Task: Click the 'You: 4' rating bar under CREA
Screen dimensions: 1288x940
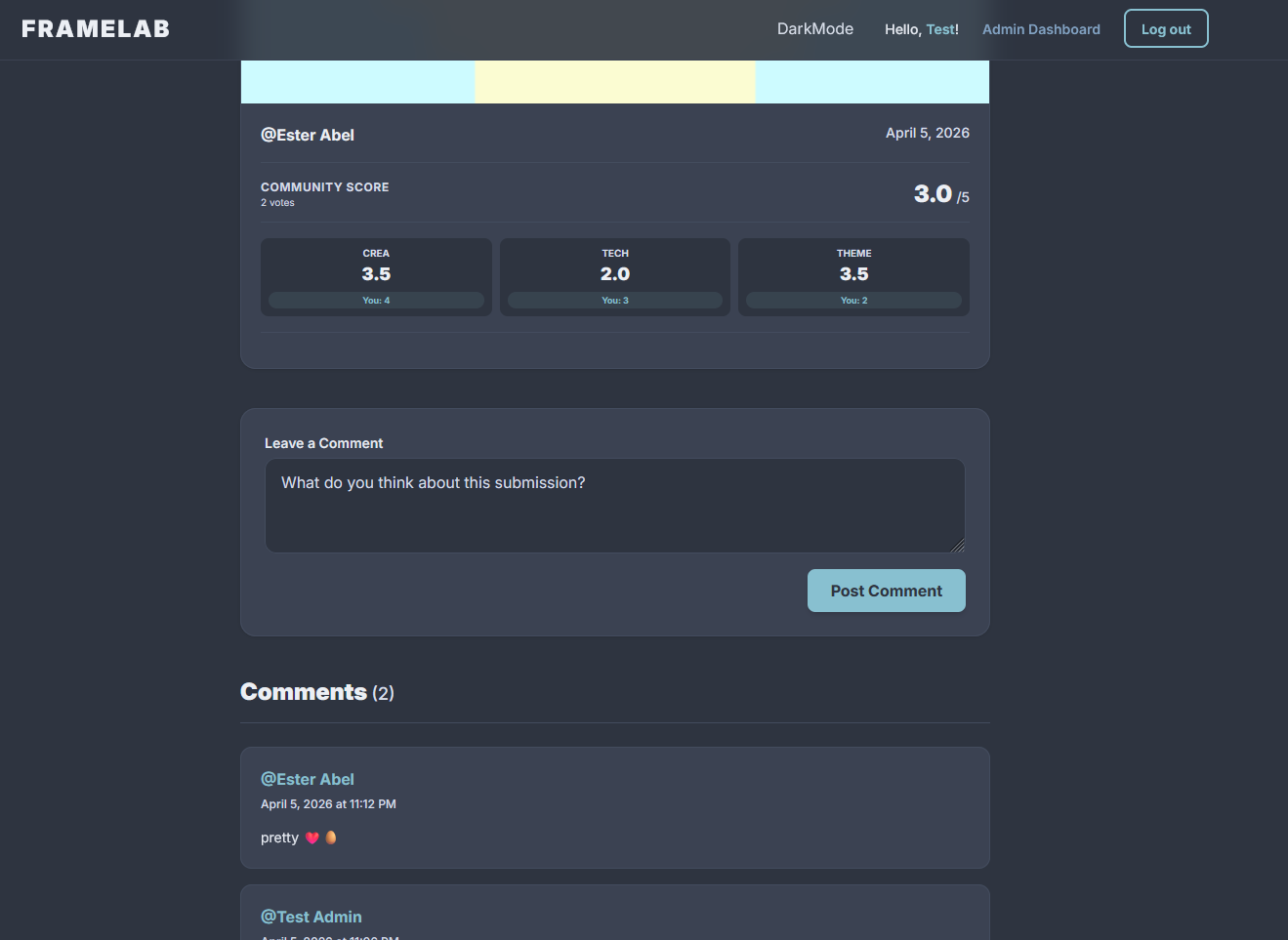Action: pos(376,300)
